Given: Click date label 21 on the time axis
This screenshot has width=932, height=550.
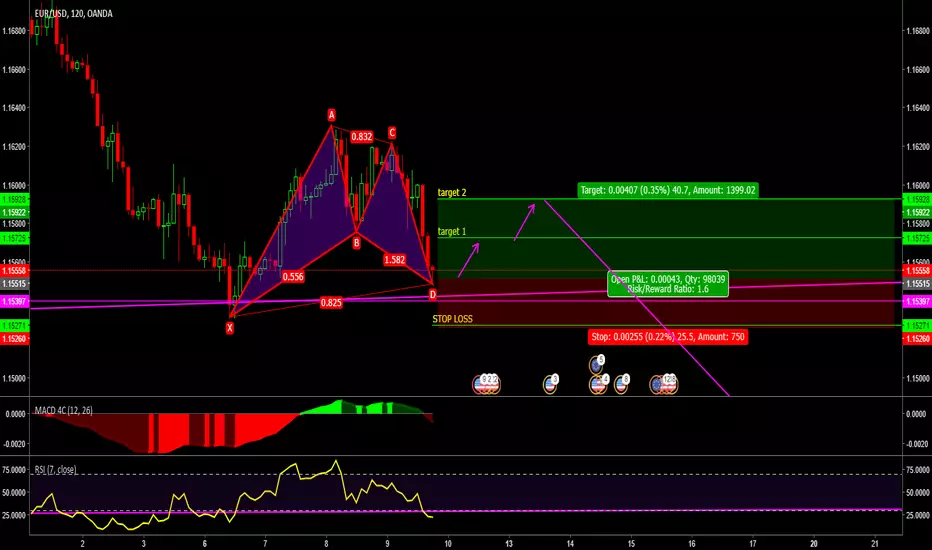Looking at the screenshot, I should pos(875,543).
